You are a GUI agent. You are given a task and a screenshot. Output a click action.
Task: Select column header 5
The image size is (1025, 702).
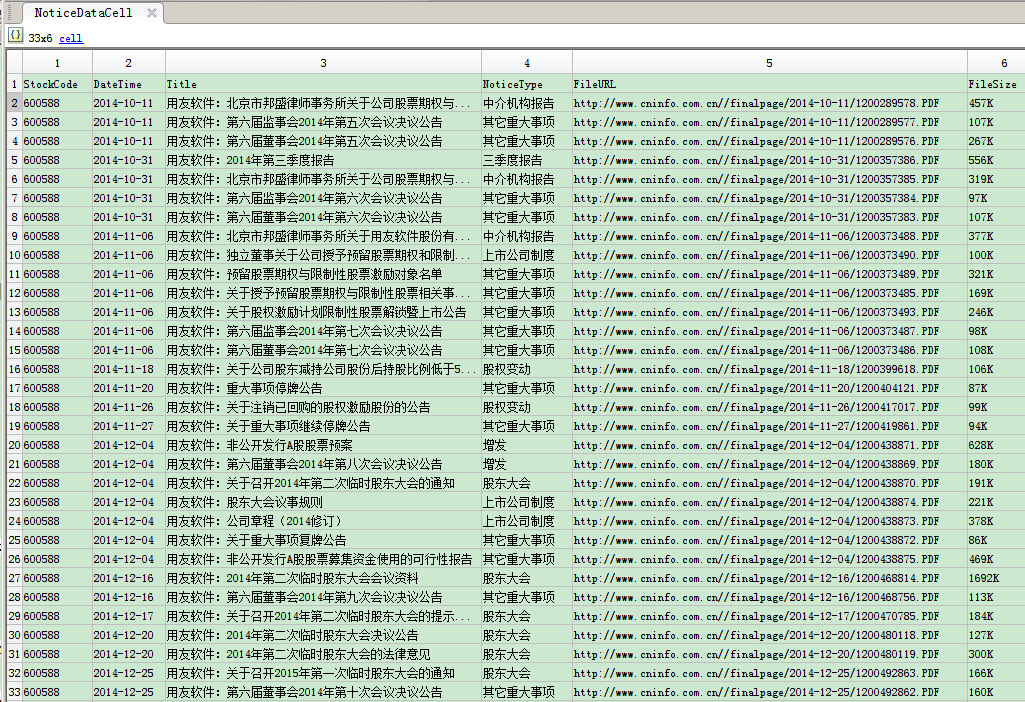click(x=769, y=63)
